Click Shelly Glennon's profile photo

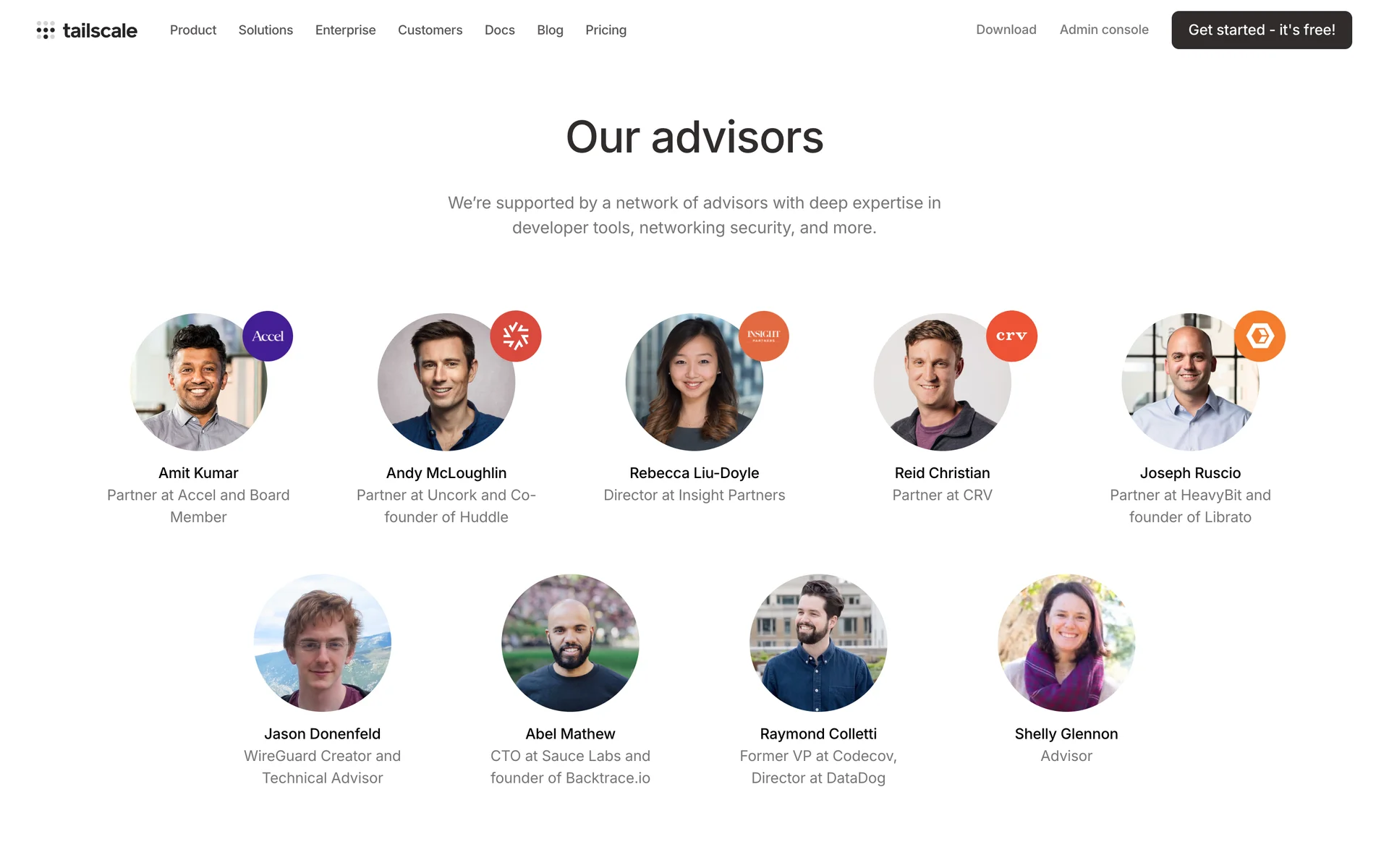pyautogui.click(x=1066, y=643)
